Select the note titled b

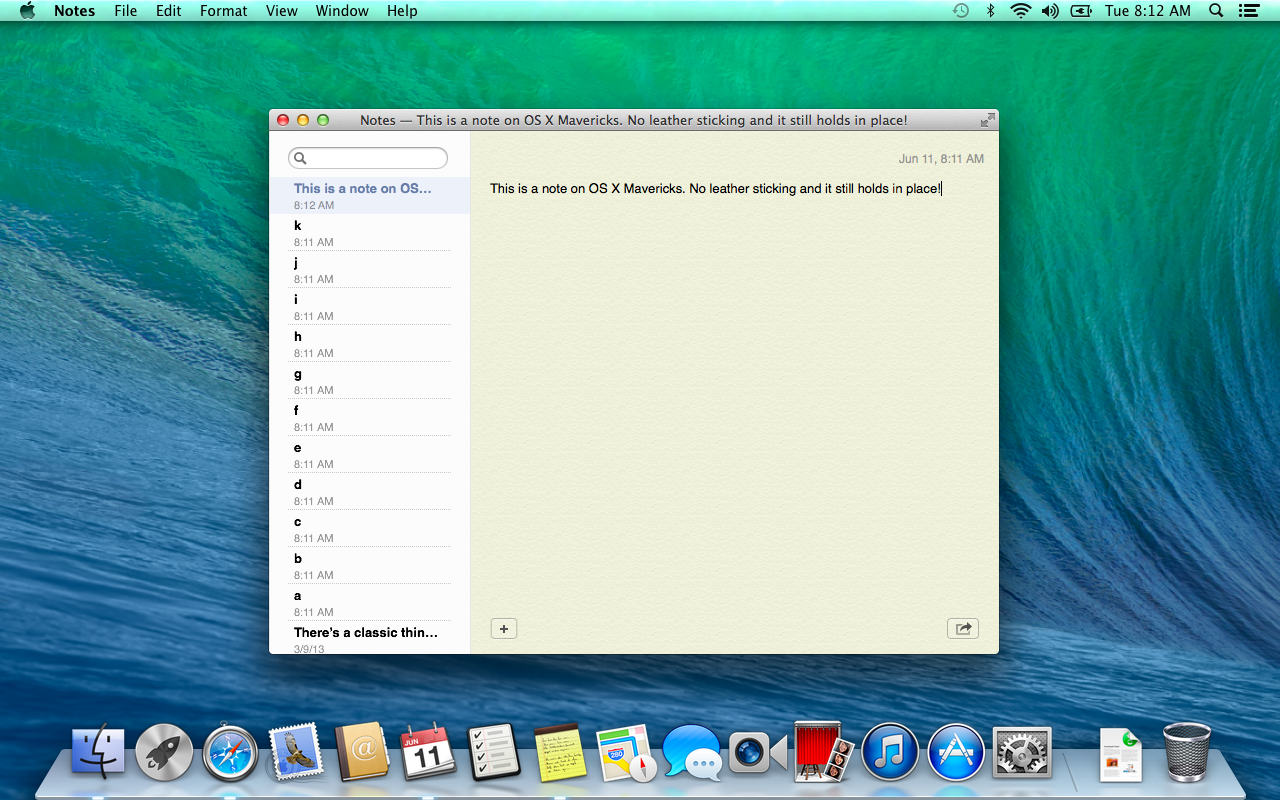click(370, 565)
